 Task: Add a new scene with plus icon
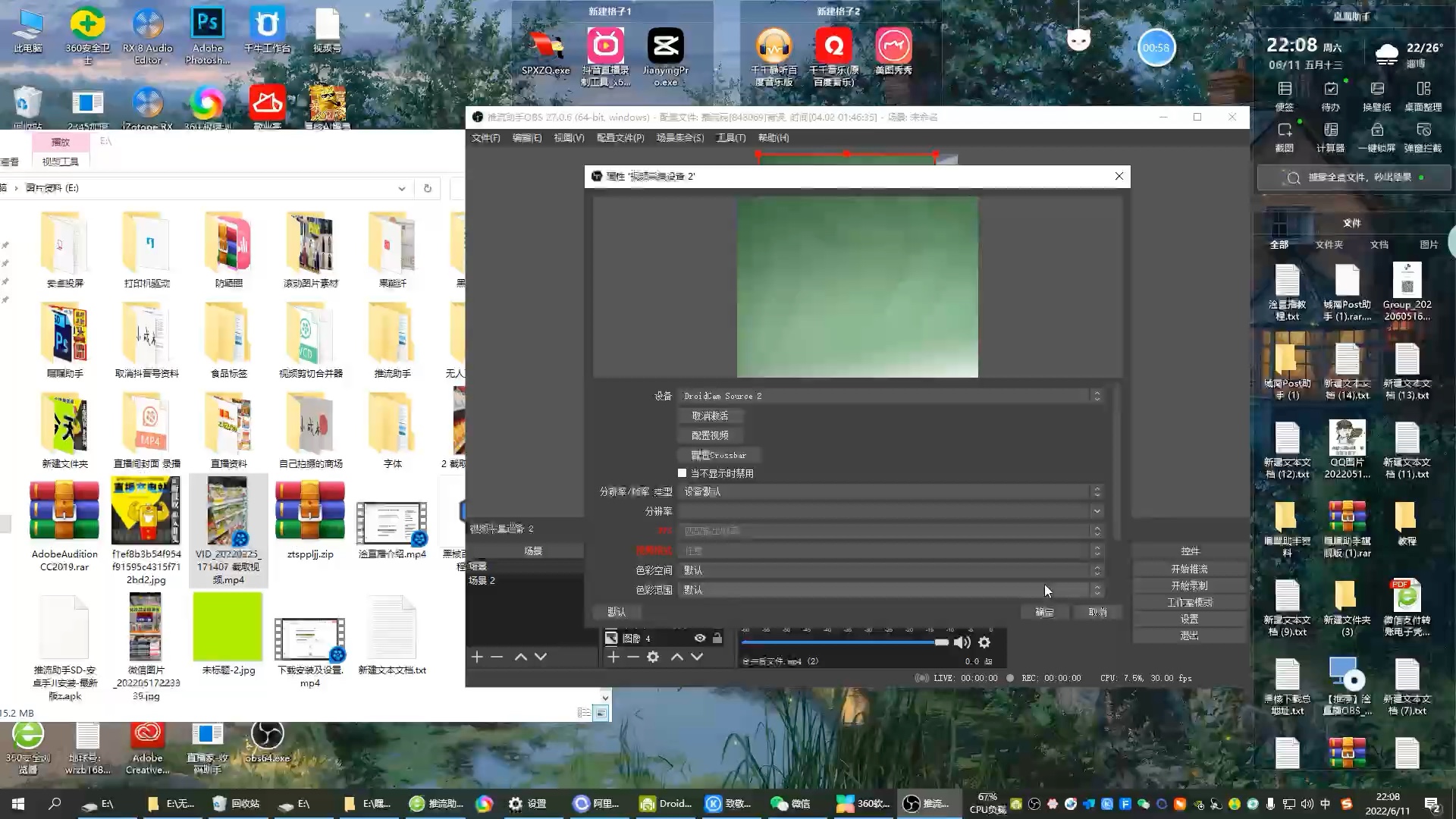[477, 657]
